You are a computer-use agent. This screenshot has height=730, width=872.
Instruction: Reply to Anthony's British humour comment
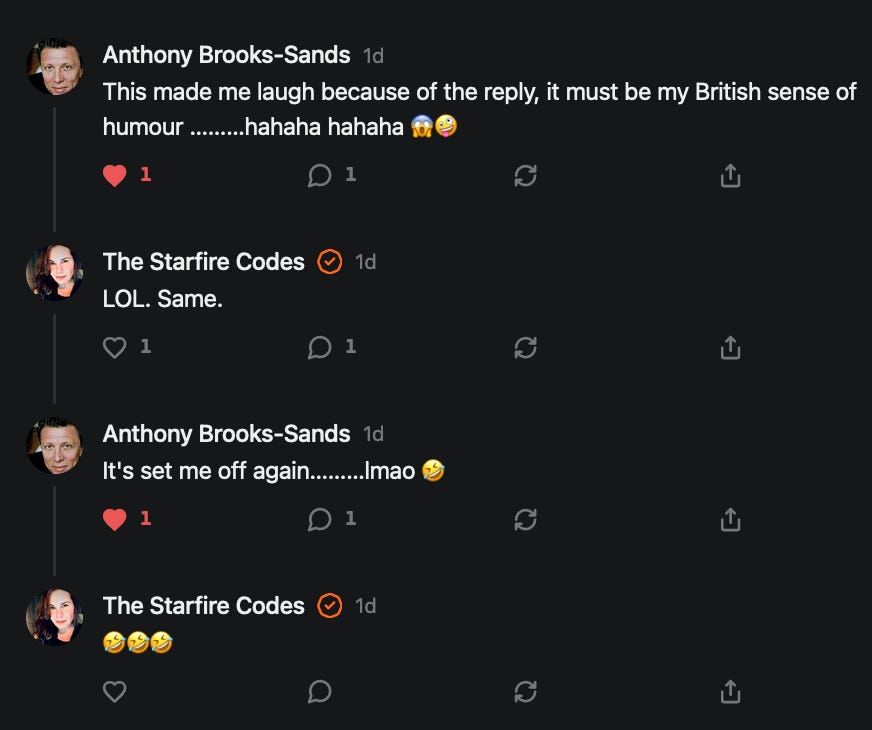[x=320, y=176]
